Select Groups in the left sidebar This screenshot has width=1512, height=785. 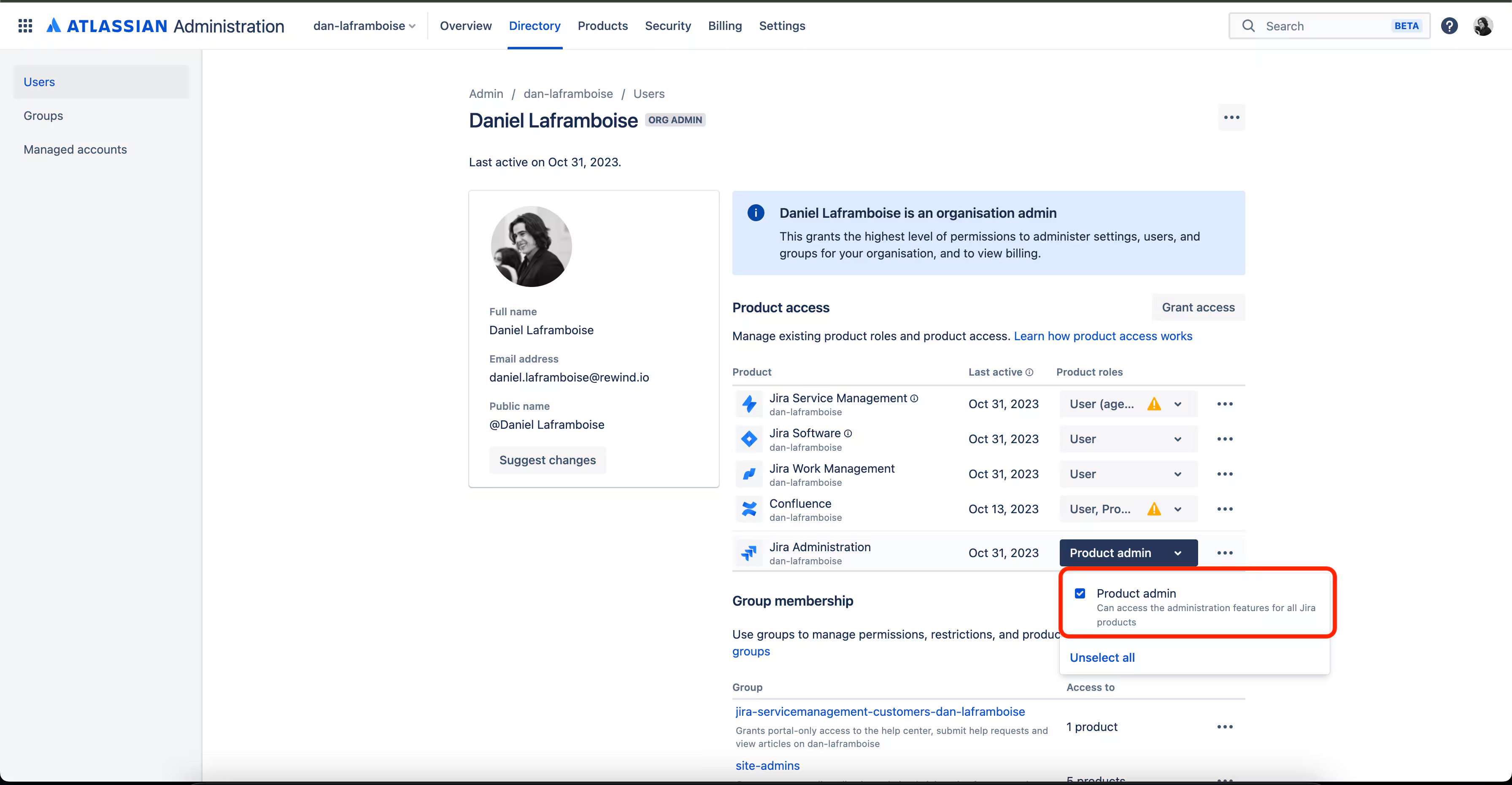tap(101, 116)
